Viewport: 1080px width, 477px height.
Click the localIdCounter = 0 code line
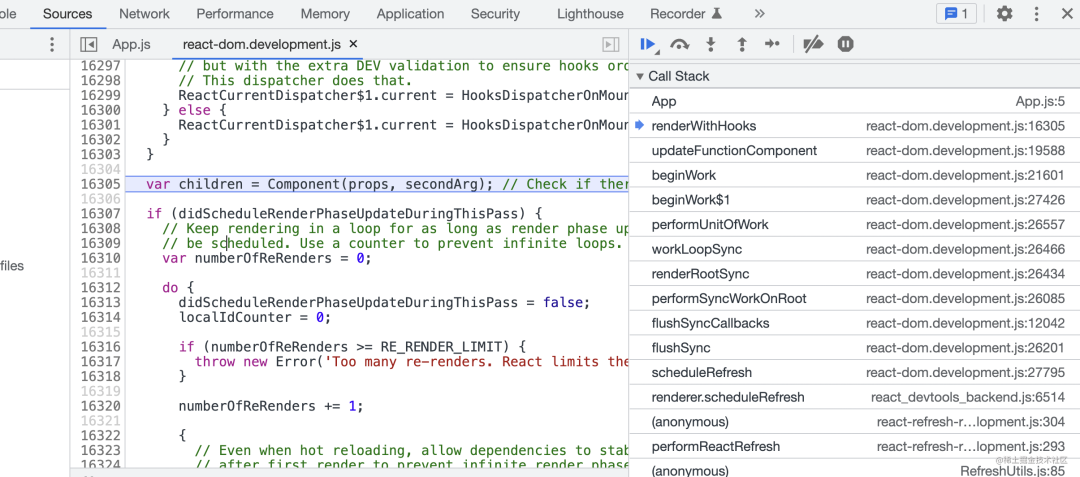(254, 317)
